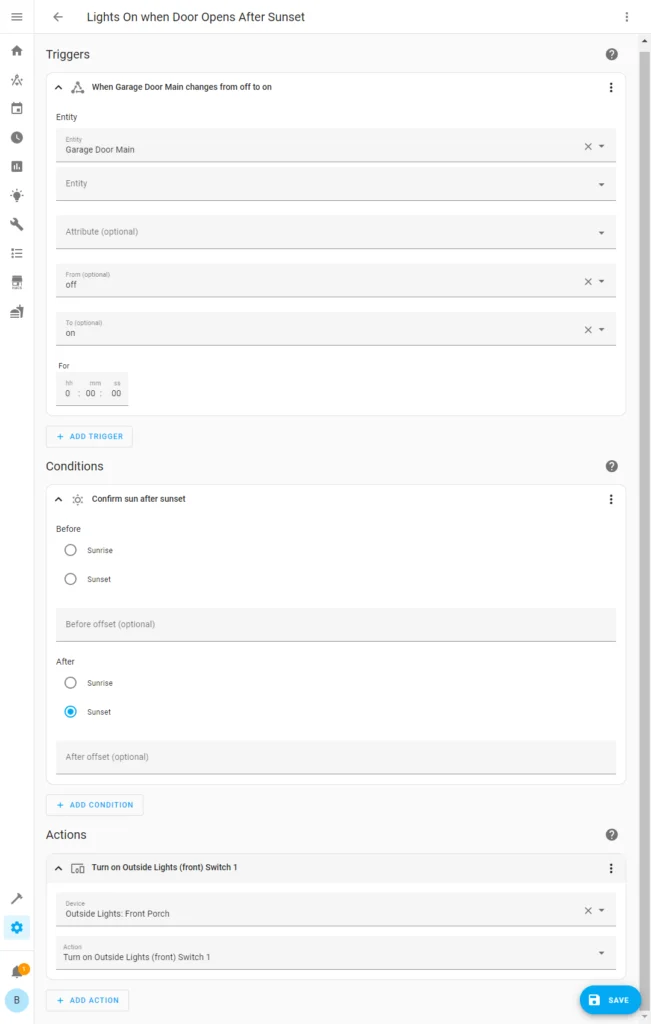Open the Attribute (optional) dropdown
The width and height of the screenshot is (651, 1024).
pyautogui.click(x=335, y=232)
